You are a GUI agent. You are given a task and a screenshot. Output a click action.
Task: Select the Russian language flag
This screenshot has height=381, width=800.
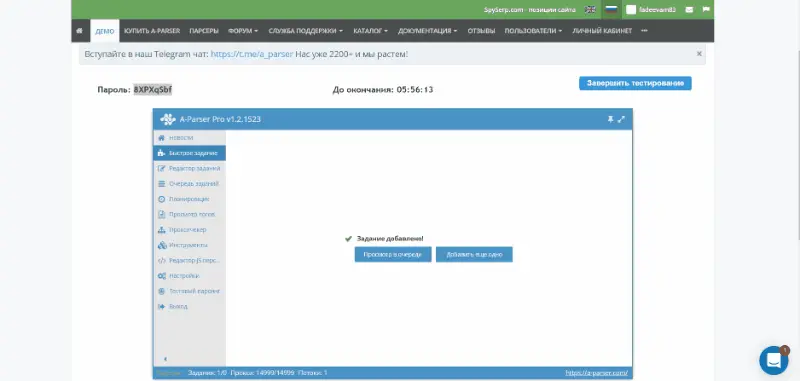(611, 10)
